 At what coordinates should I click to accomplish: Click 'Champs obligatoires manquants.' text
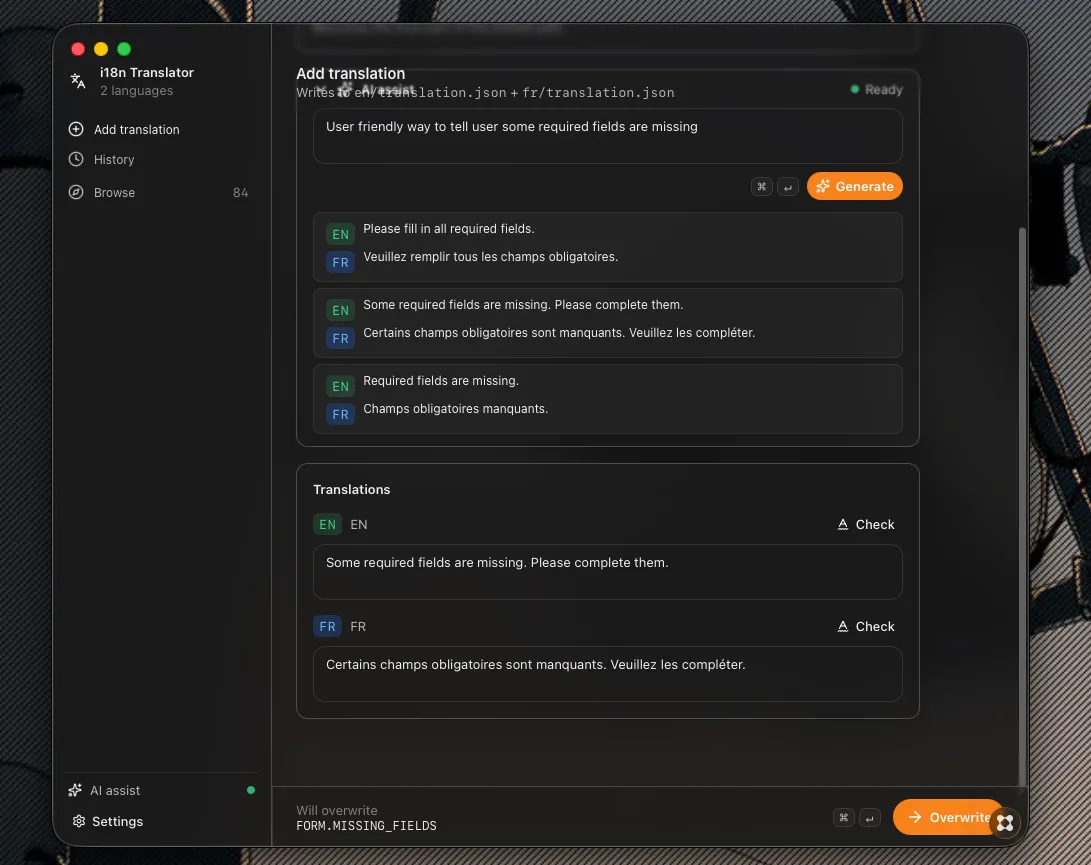coord(456,409)
